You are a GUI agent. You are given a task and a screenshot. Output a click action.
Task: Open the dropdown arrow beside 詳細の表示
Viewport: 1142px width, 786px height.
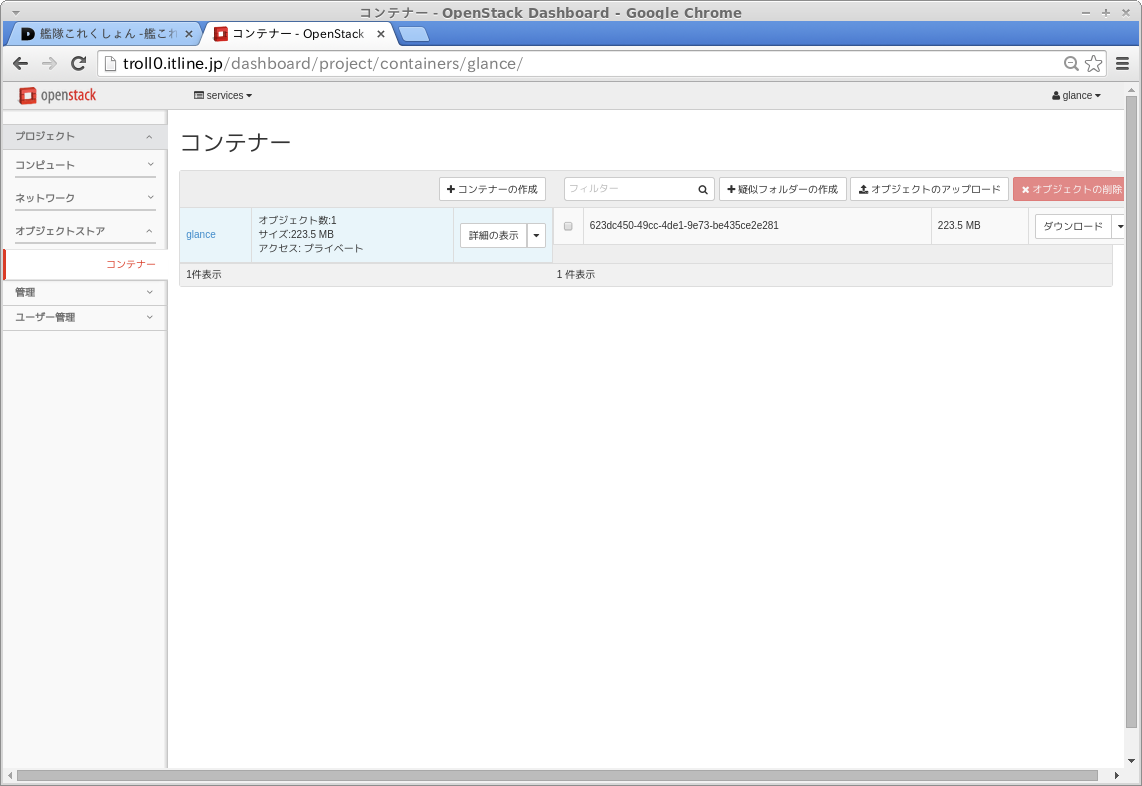pyautogui.click(x=537, y=235)
